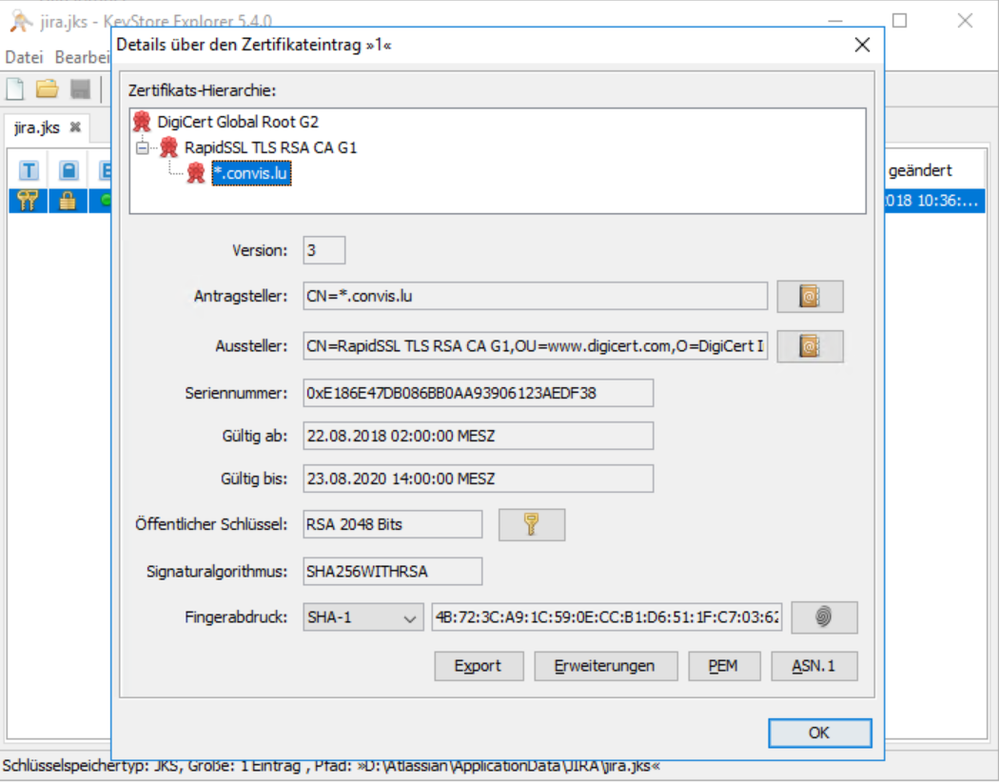Click the Antragsteller field CN=*.convis.lu

(535, 296)
